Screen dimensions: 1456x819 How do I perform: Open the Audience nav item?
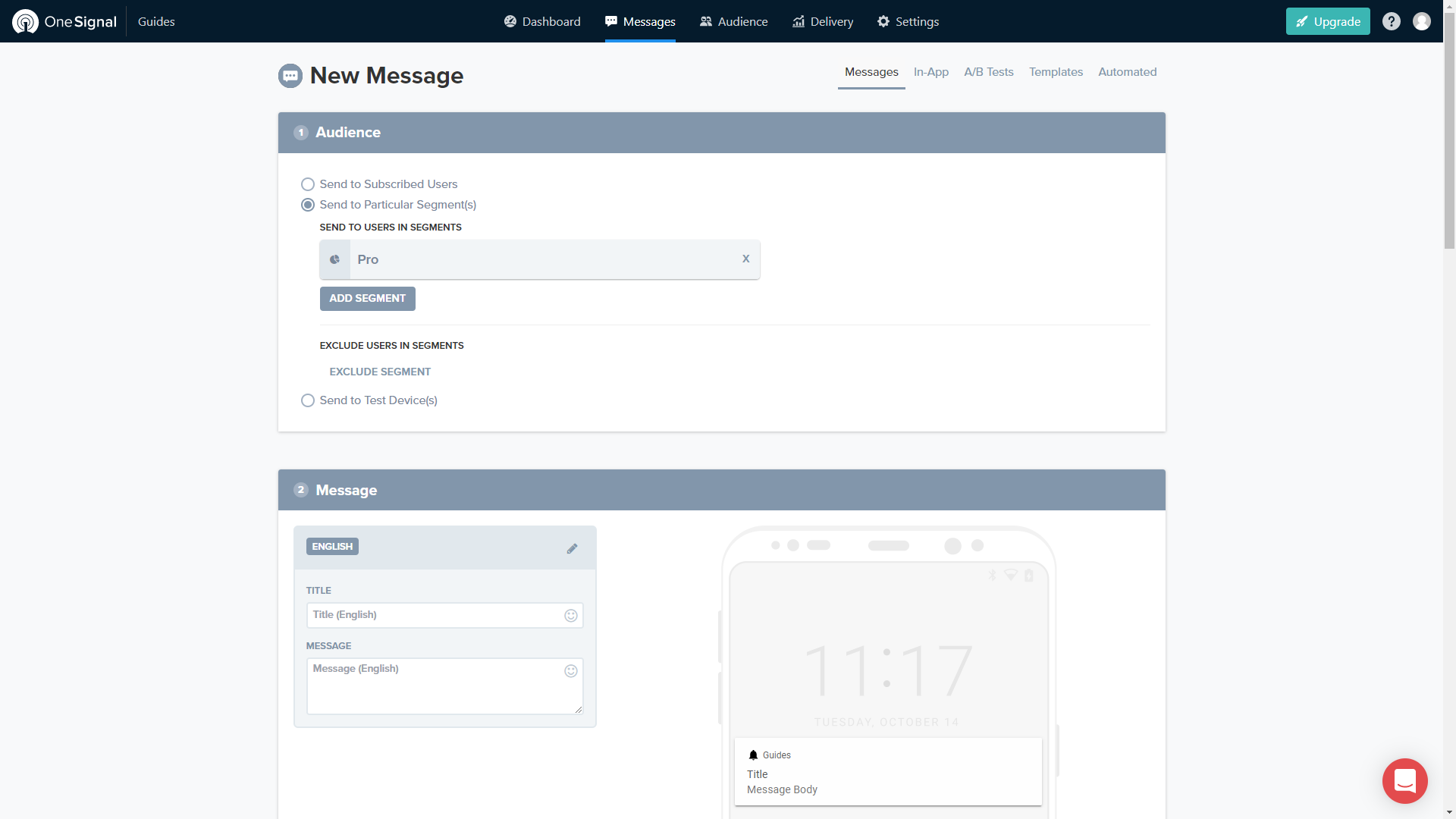pyautogui.click(x=733, y=21)
